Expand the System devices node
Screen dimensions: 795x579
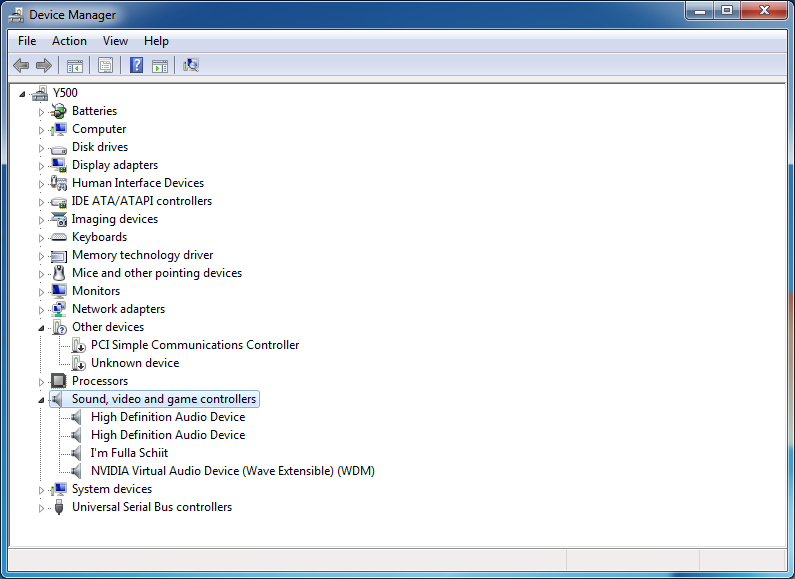41,490
